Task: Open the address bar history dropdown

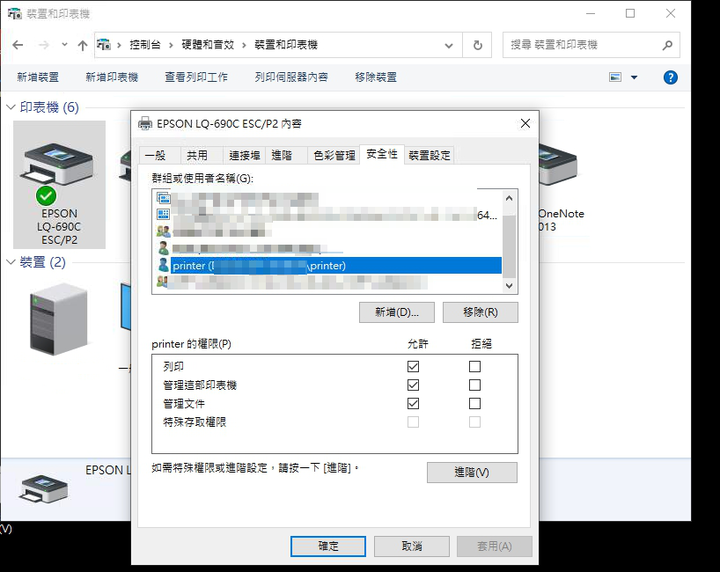Action: (449, 45)
